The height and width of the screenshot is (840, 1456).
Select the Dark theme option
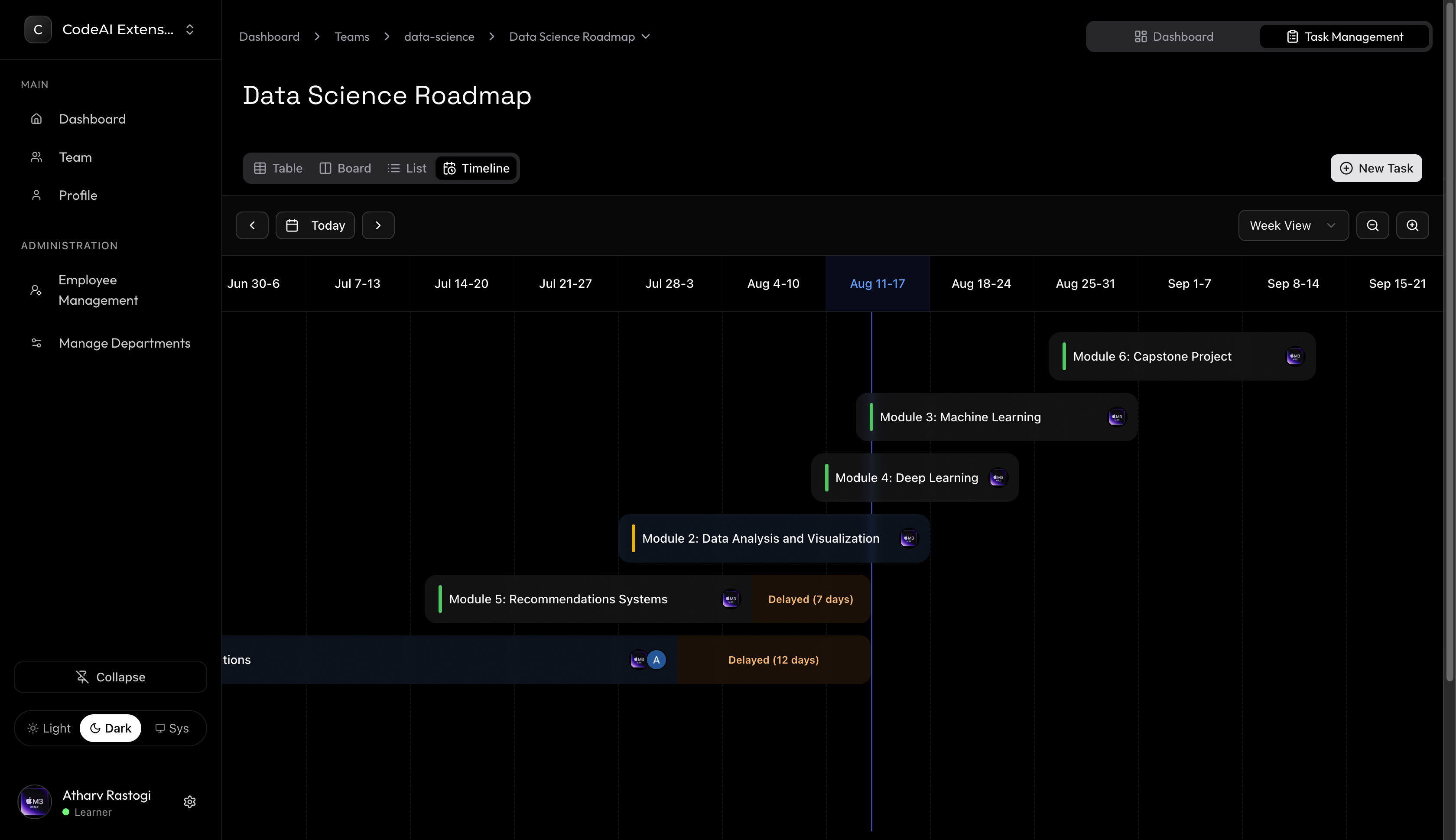[x=110, y=728]
